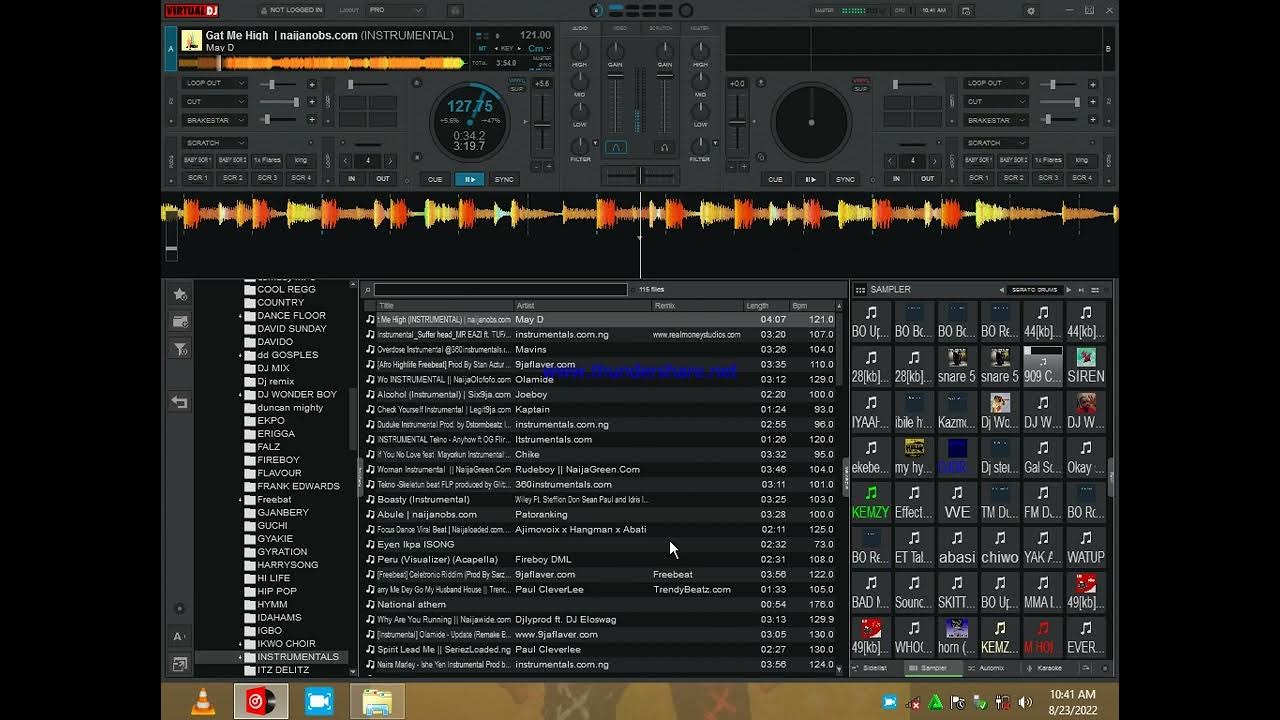The image size is (1280, 720).
Task: Click loop OUT button on deck B
Action: [x=927, y=178]
